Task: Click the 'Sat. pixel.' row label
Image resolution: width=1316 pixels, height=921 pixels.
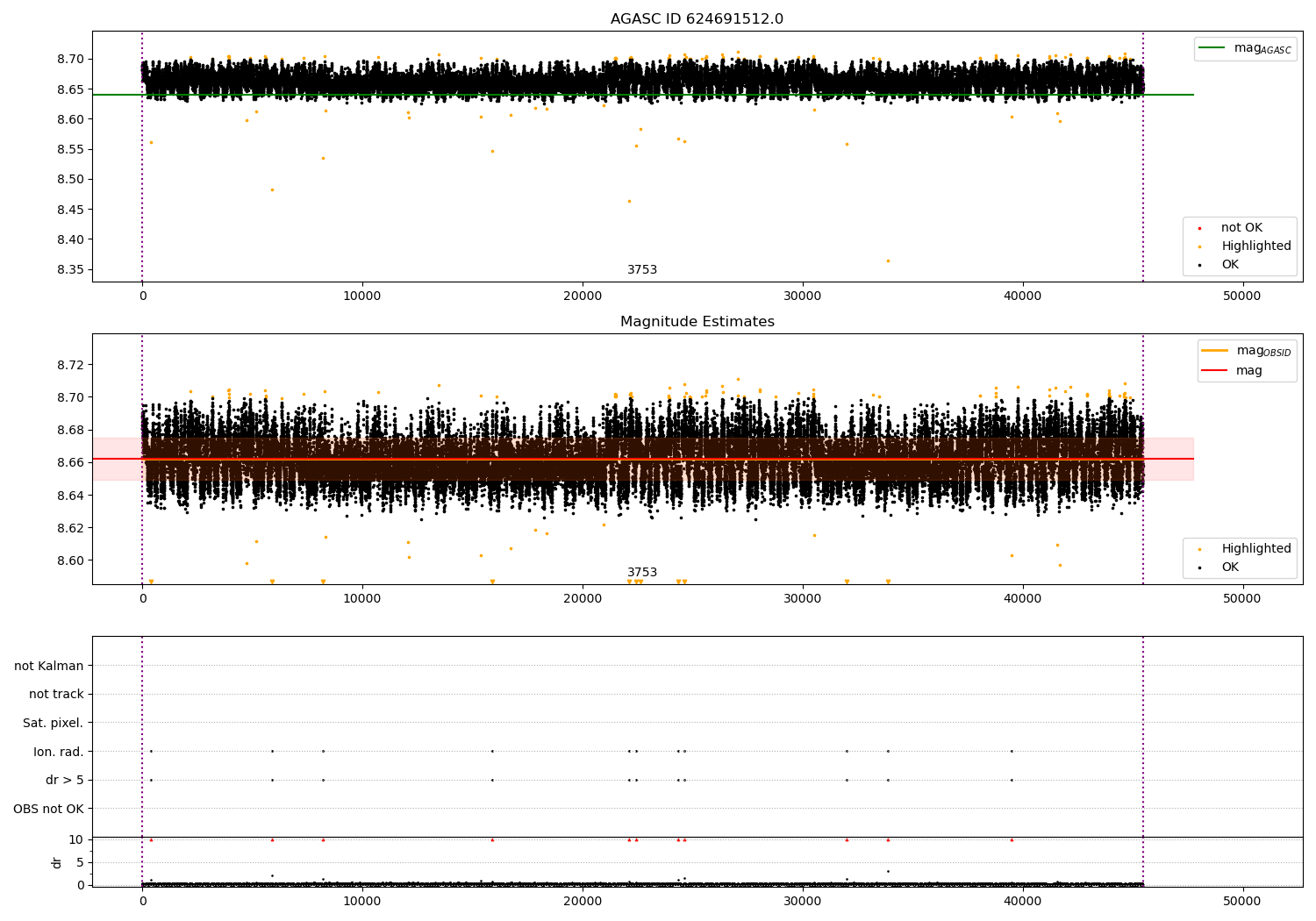Action: click(53, 723)
